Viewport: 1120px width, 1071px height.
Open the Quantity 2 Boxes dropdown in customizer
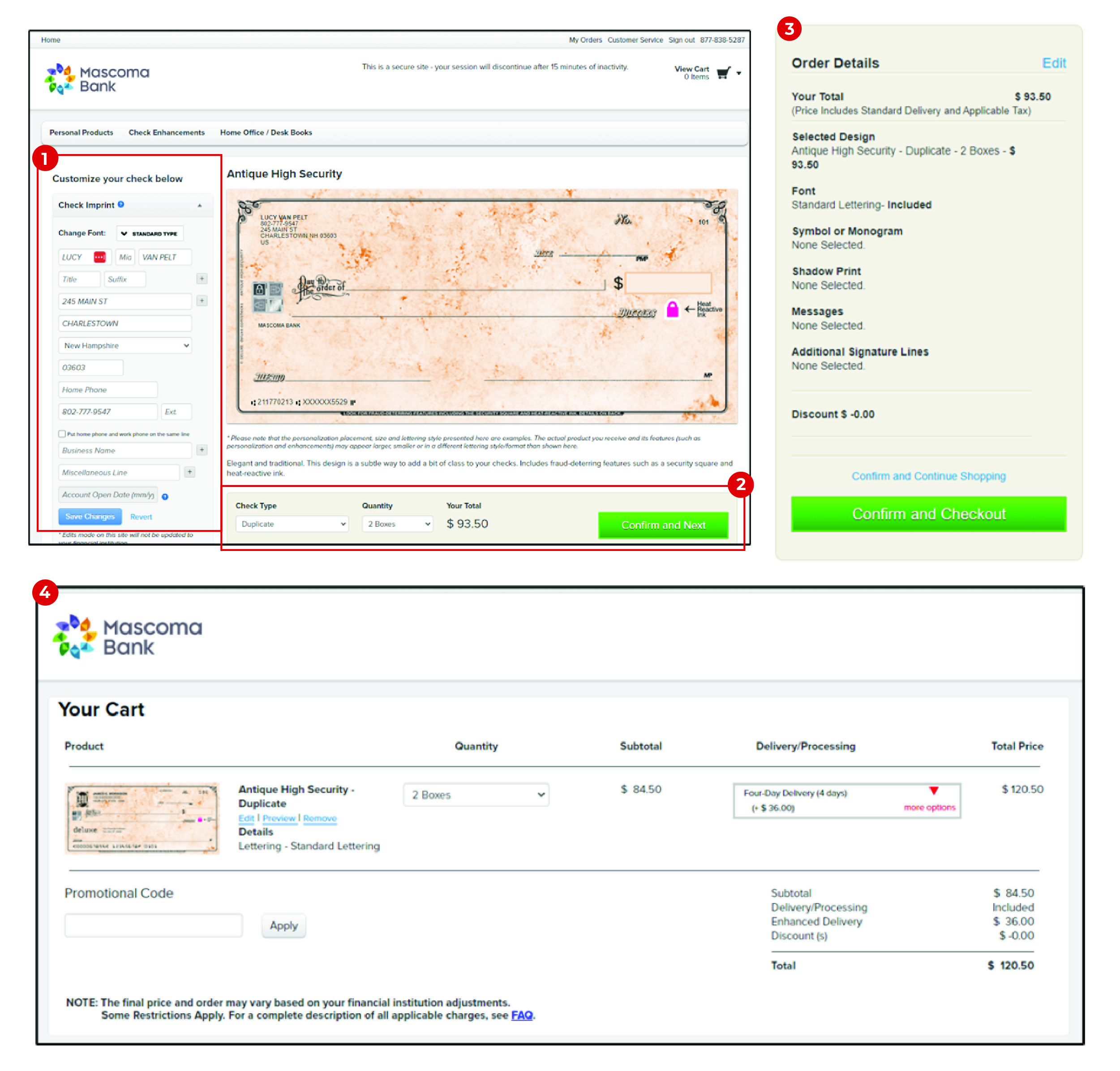397,524
